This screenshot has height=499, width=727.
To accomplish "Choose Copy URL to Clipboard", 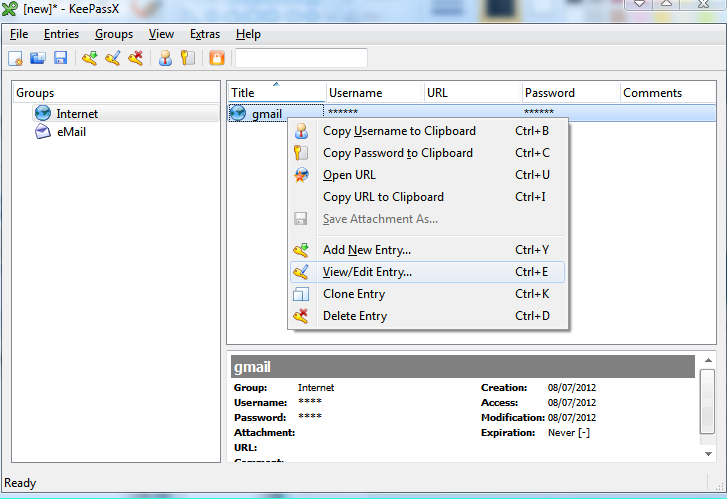I will point(427,197).
